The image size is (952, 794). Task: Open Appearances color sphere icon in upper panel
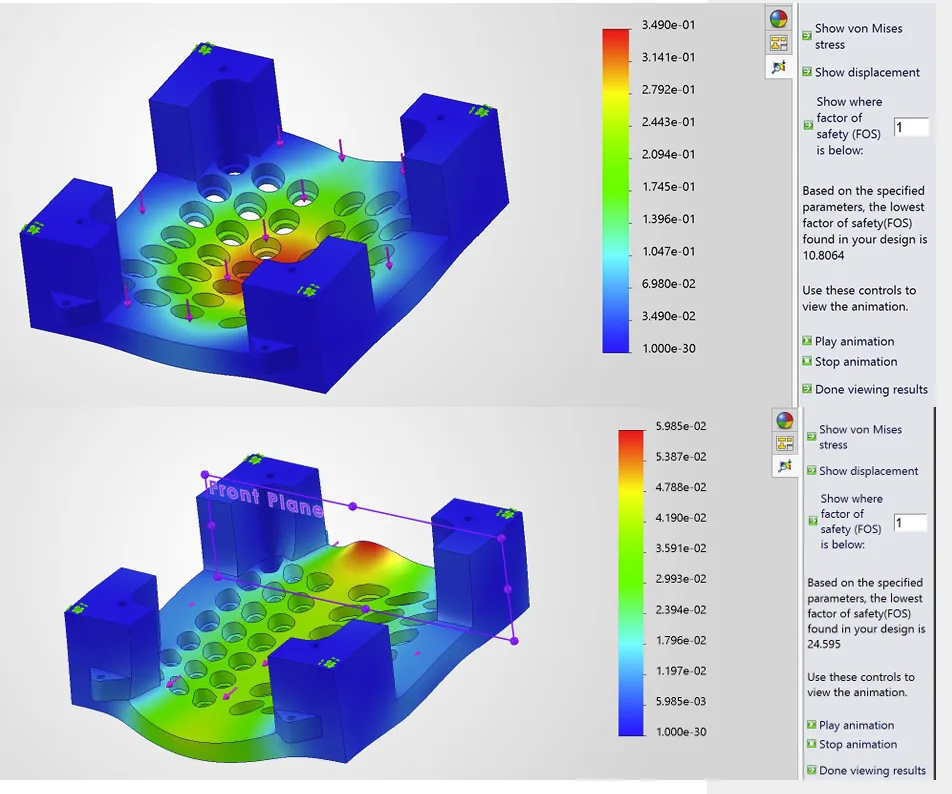(778, 19)
